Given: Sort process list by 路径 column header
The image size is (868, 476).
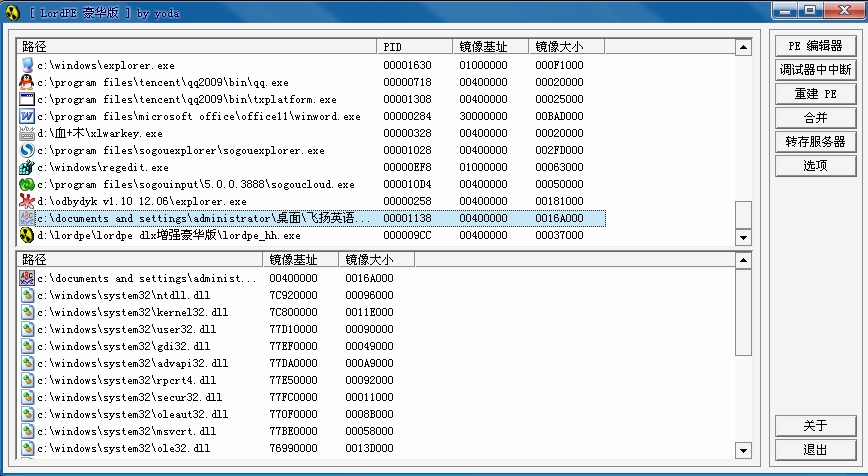Looking at the screenshot, I should pos(197,46).
